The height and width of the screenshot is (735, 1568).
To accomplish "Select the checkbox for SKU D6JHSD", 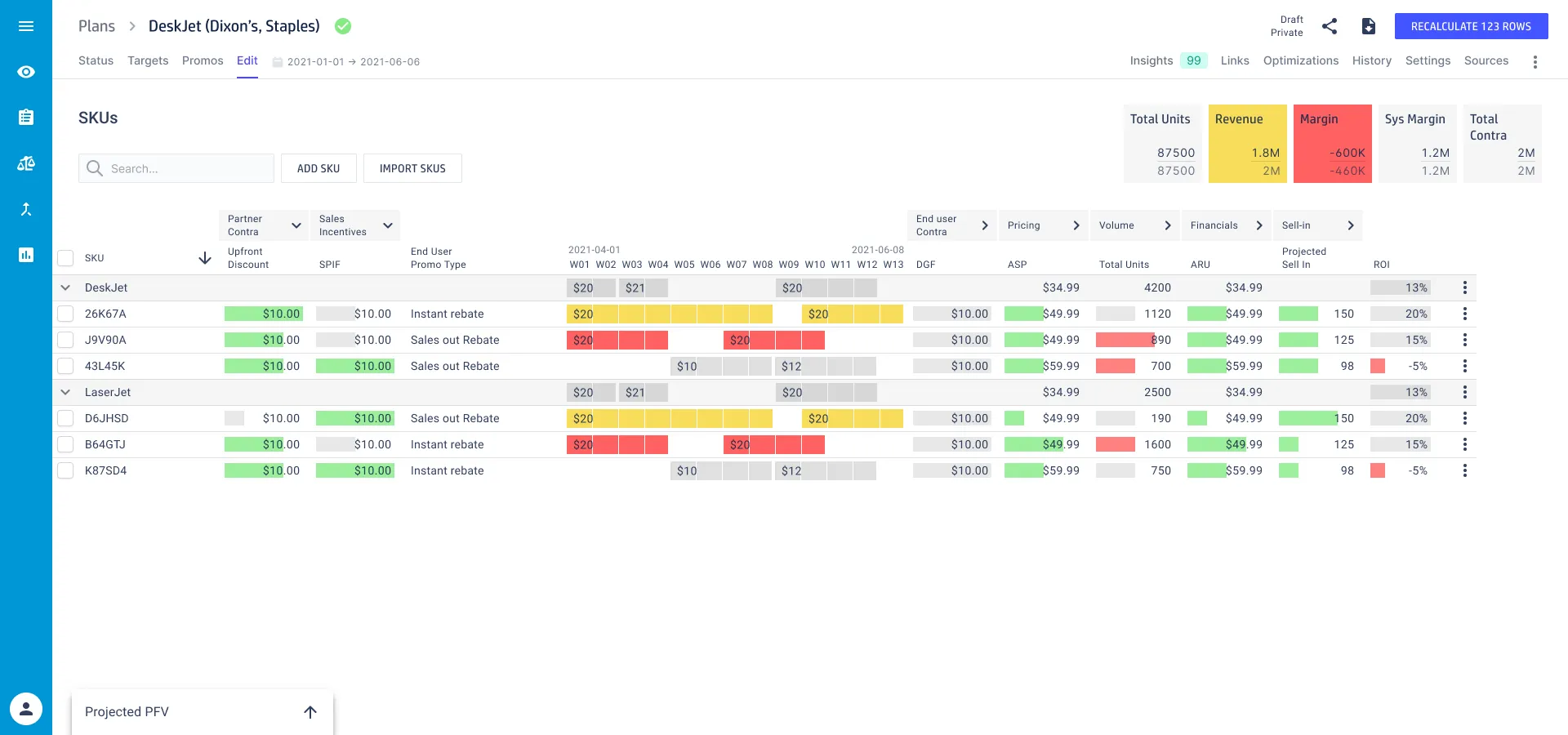I will (x=65, y=418).
